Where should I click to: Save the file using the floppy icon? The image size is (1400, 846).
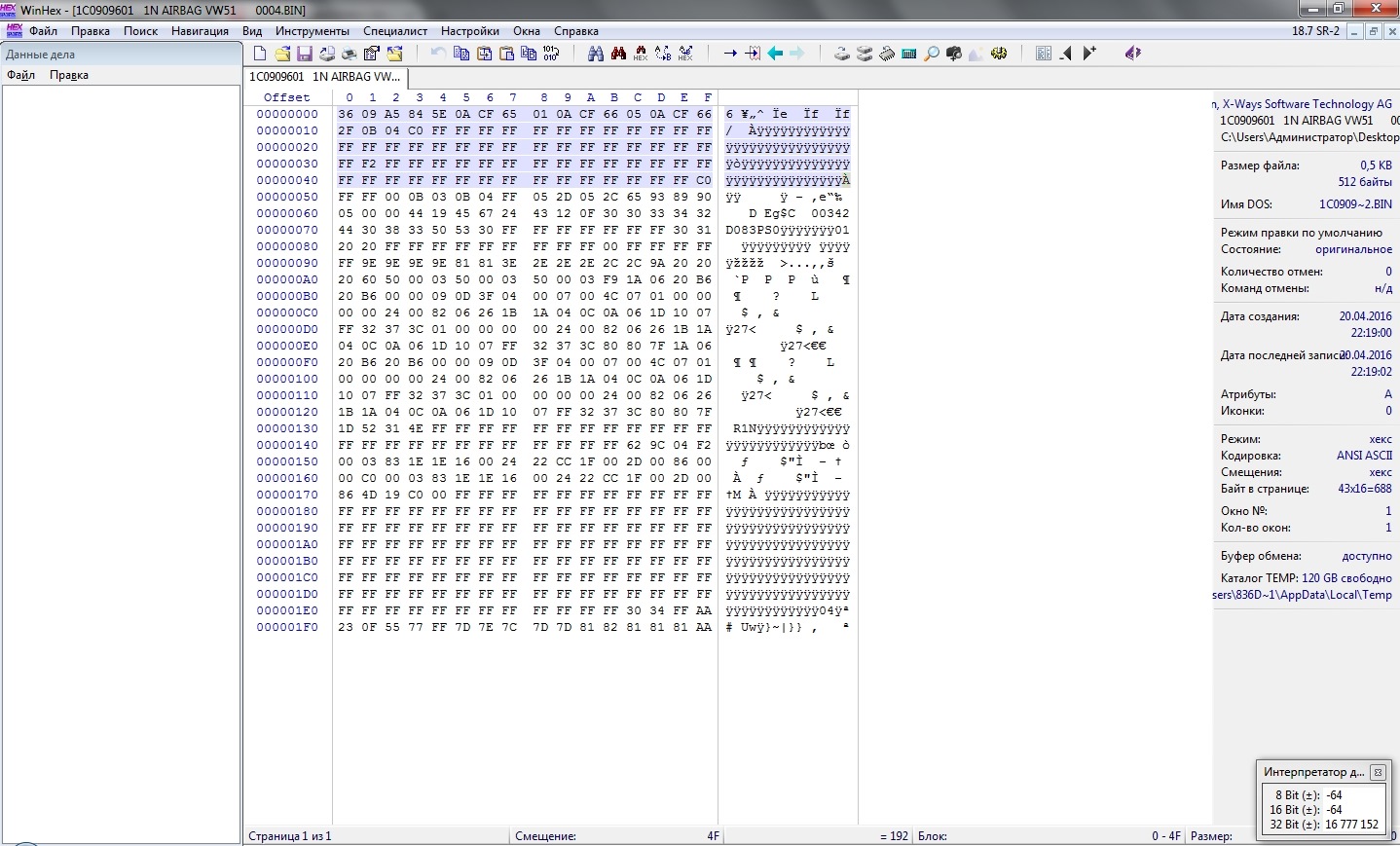304,54
